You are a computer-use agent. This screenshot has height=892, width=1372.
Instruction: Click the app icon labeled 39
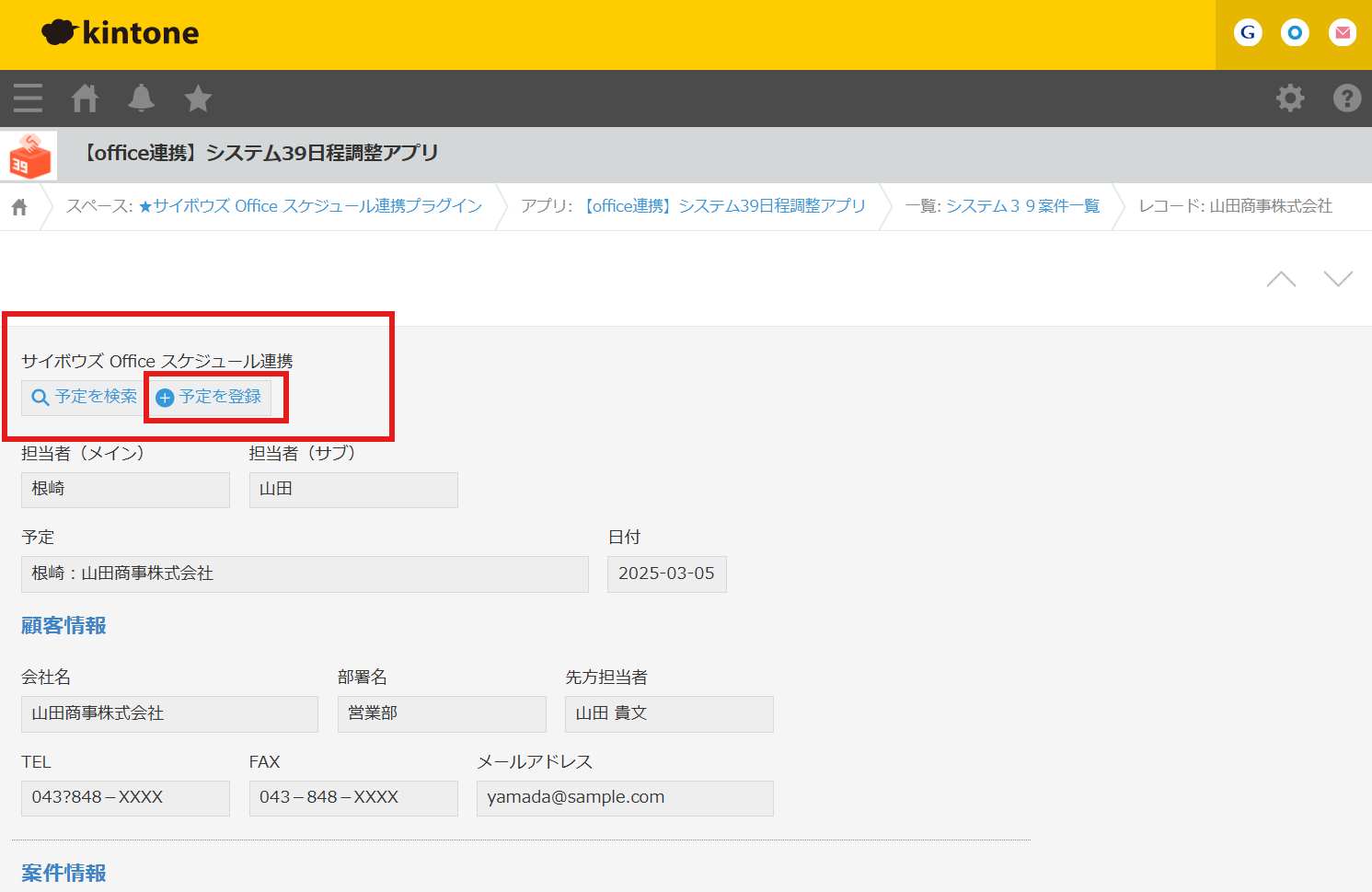[28, 155]
